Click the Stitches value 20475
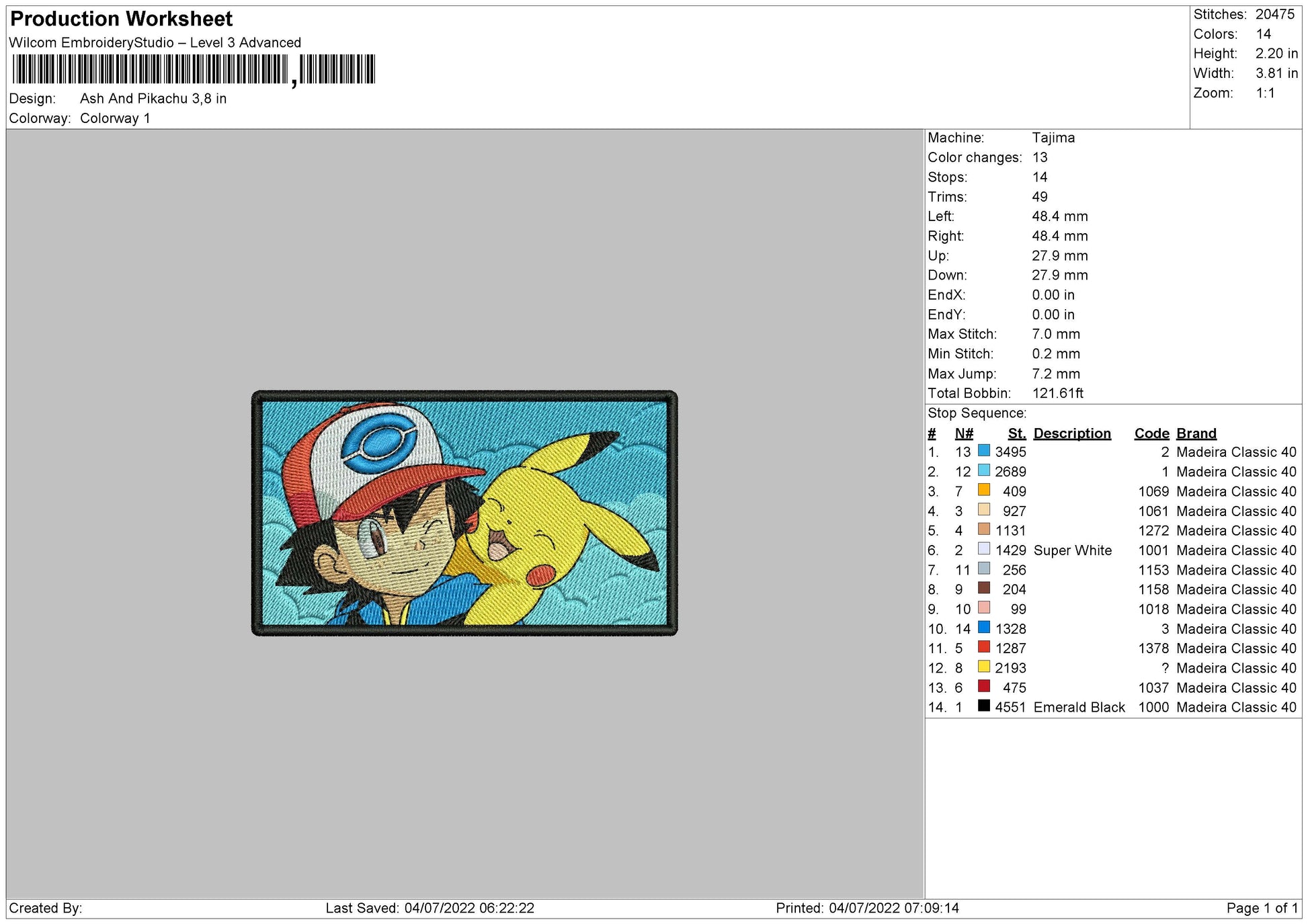The width and height of the screenshot is (1308, 924). (1275, 14)
